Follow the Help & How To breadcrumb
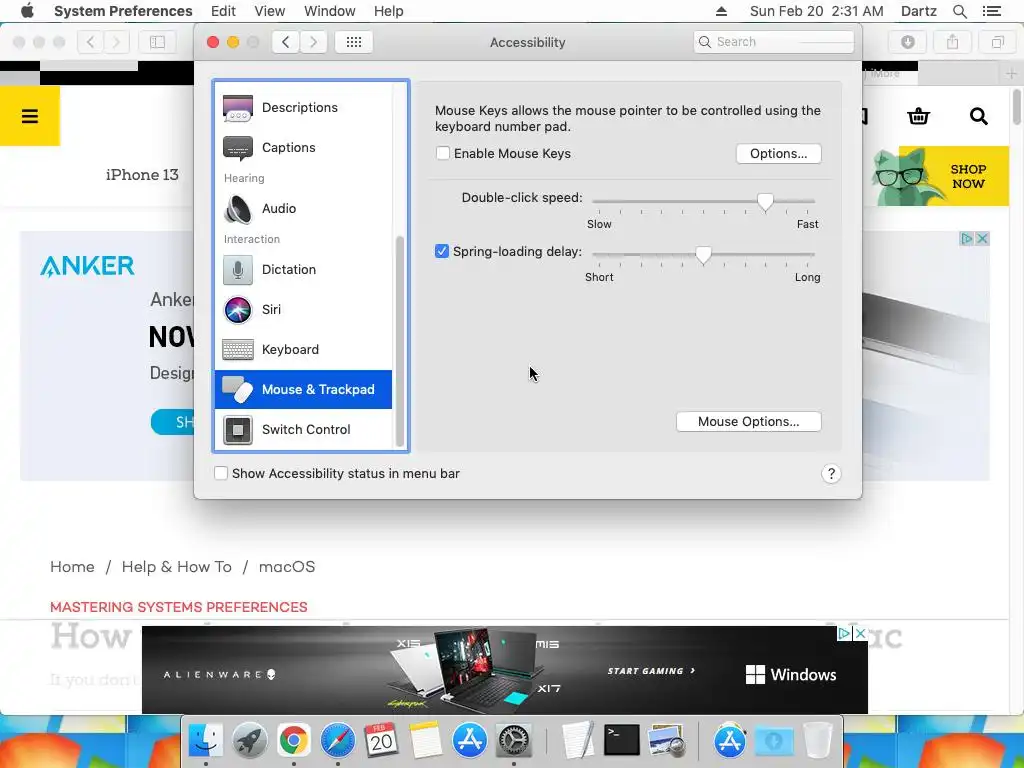1024x768 pixels. click(176, 567)
